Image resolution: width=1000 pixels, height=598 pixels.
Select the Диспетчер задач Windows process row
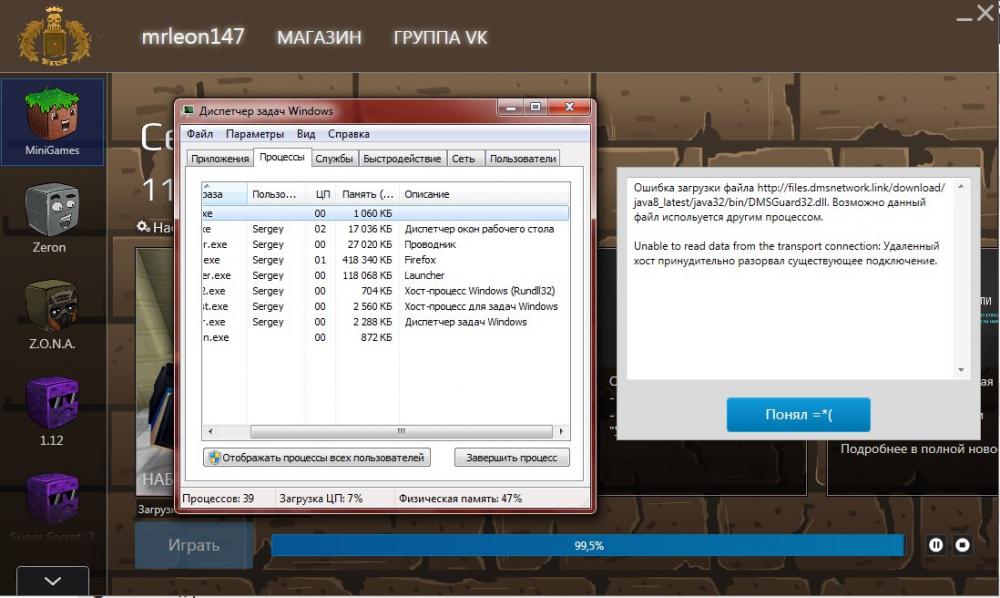[x=385, y=322]
